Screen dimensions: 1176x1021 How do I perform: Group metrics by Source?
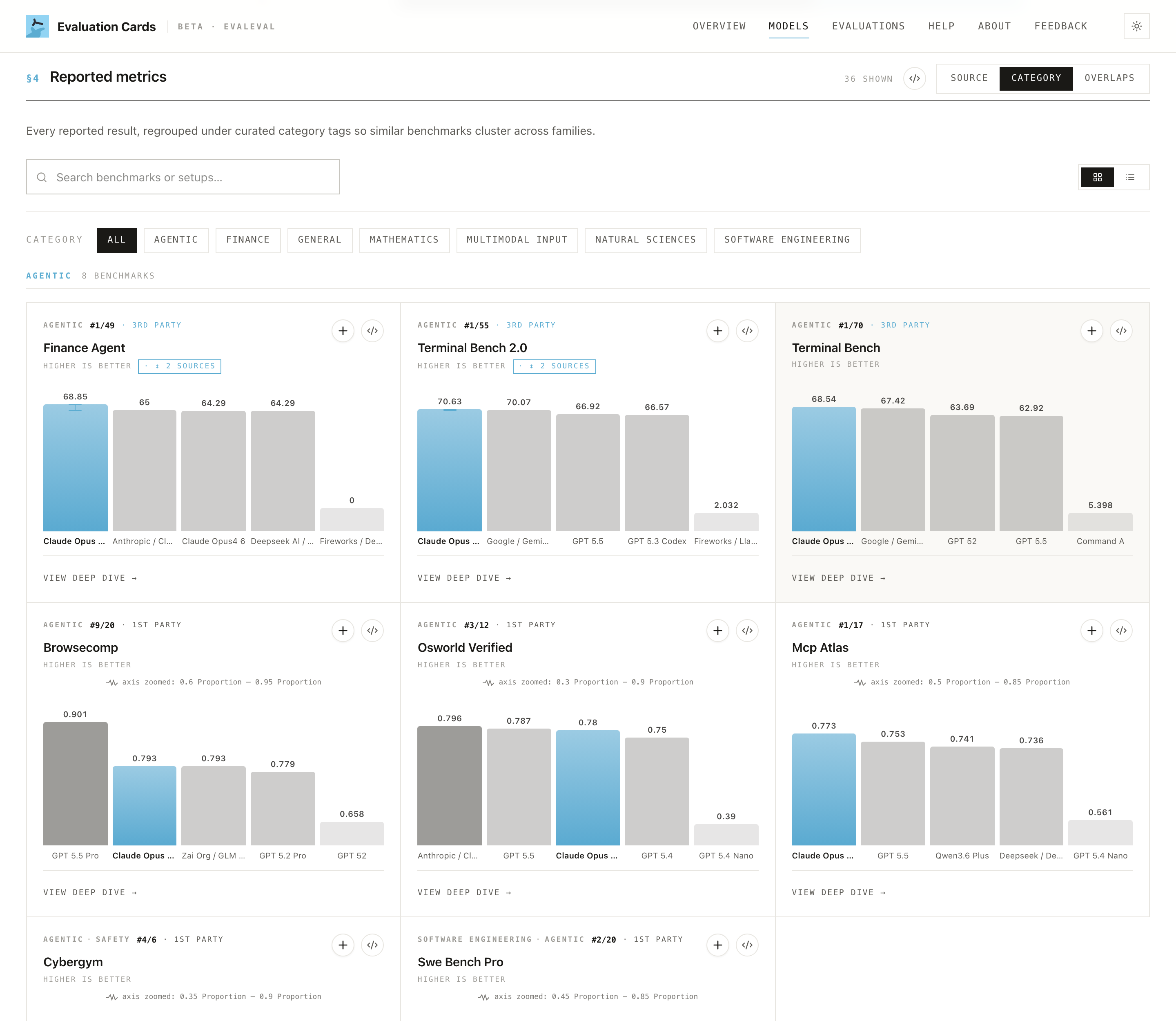coord(969,78)
